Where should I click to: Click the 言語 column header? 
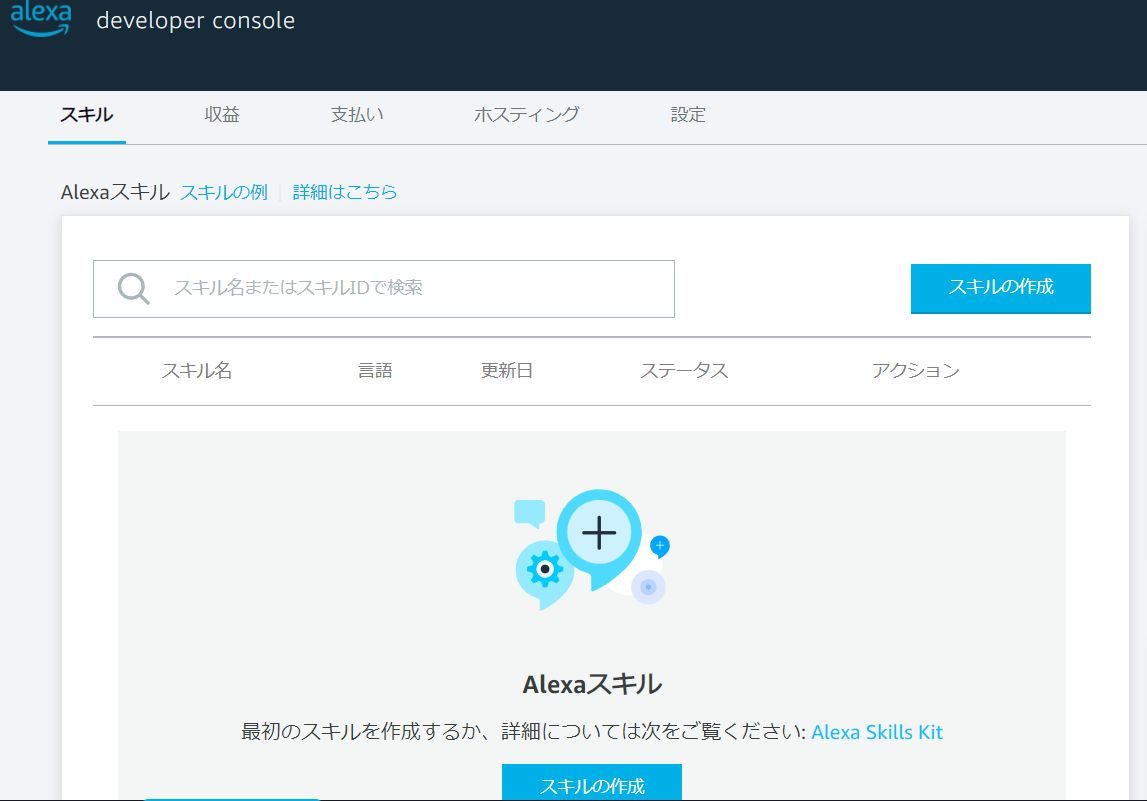375,371
